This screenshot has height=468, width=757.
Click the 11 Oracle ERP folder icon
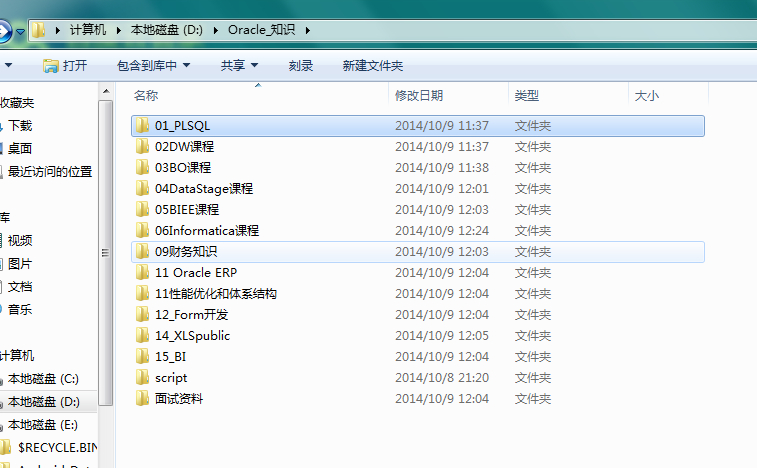[142, 272]
